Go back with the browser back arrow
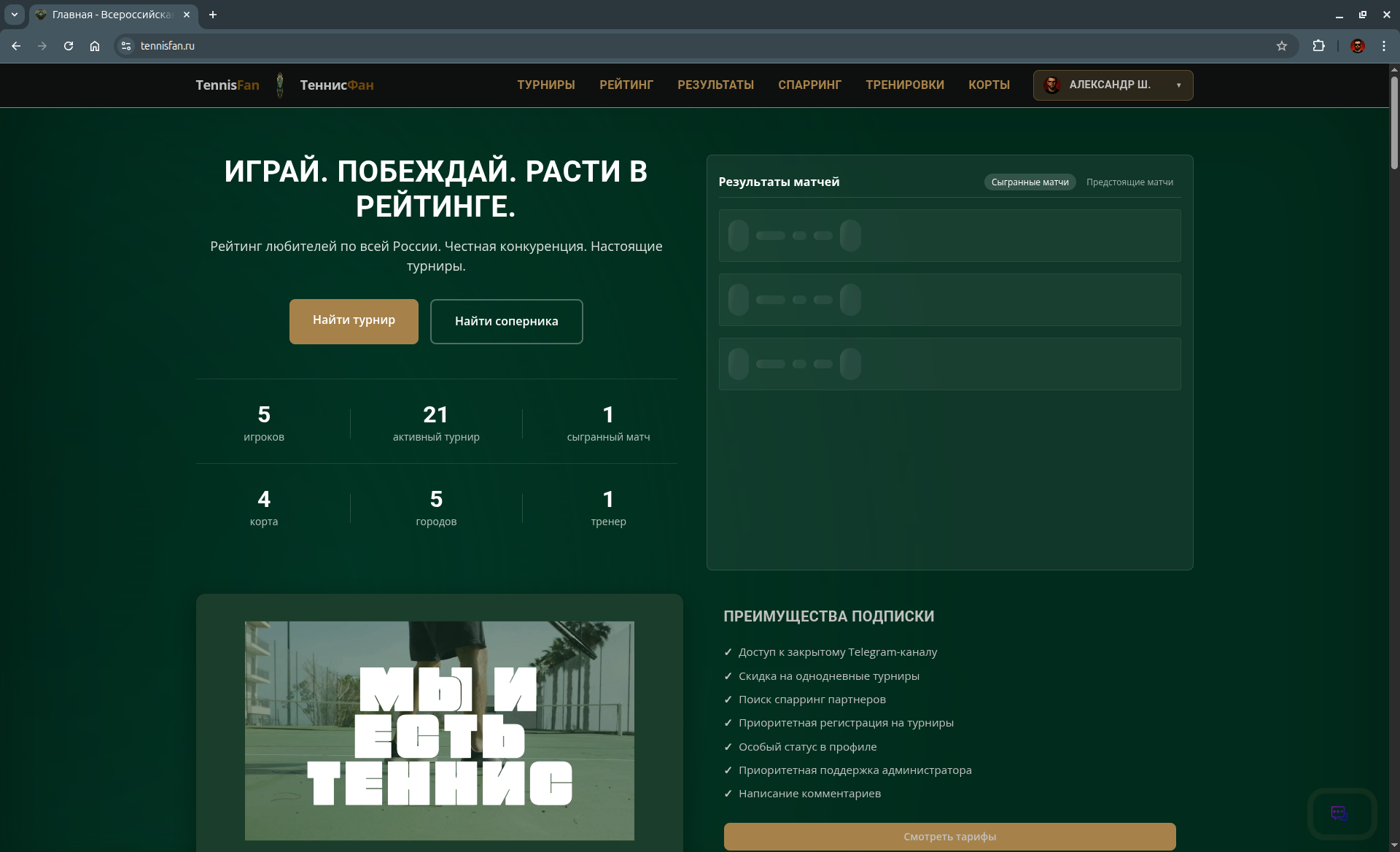The height and width of the screenshot is (852, 1400). pos(16,45)
